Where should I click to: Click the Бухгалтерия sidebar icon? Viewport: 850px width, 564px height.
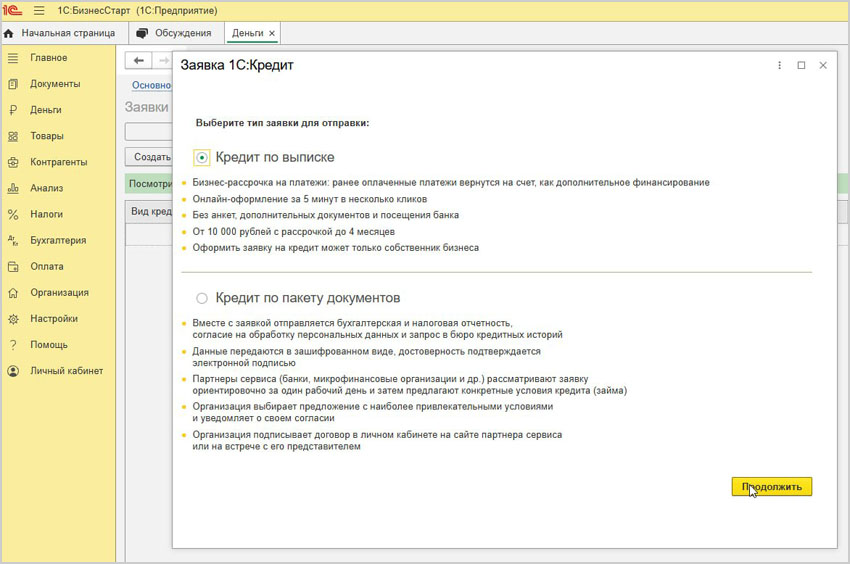tap(13, 240)
